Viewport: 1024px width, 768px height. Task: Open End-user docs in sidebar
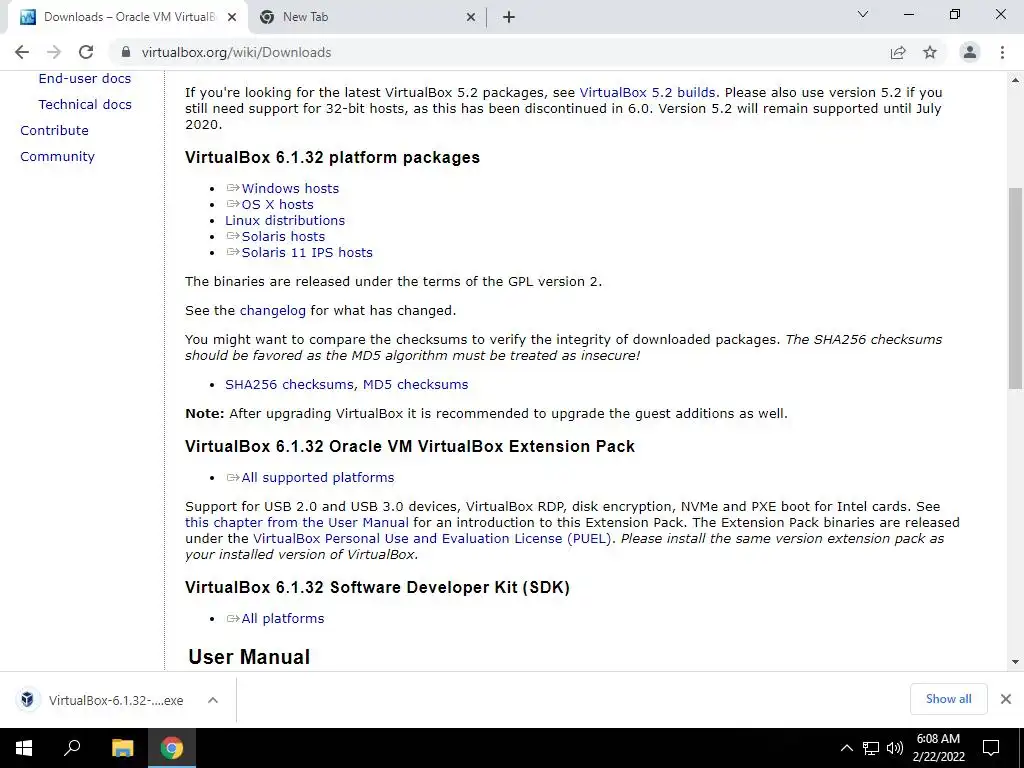(x=85, y=78)
